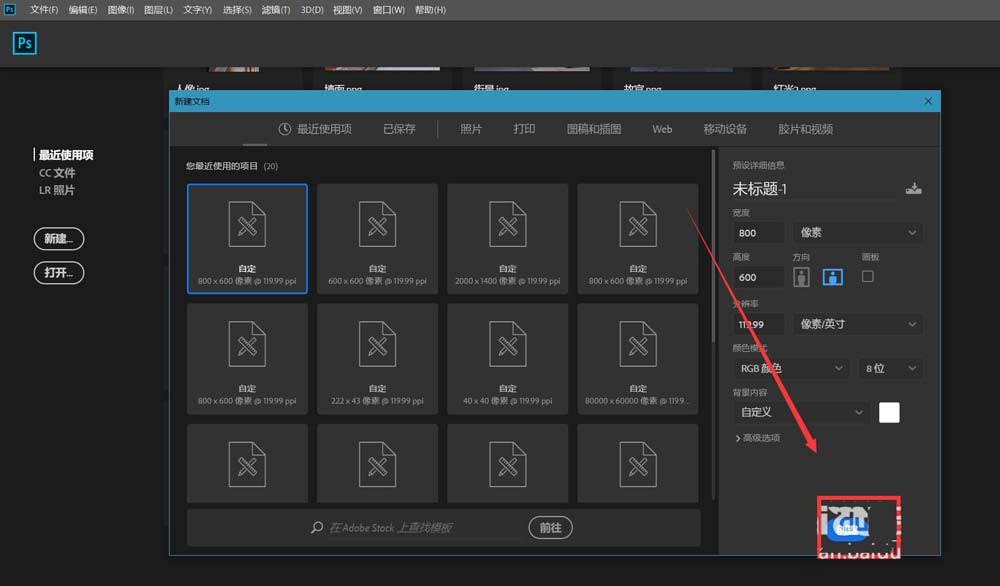Select the 222 x 43 像素 preset

tap(378, 358)
